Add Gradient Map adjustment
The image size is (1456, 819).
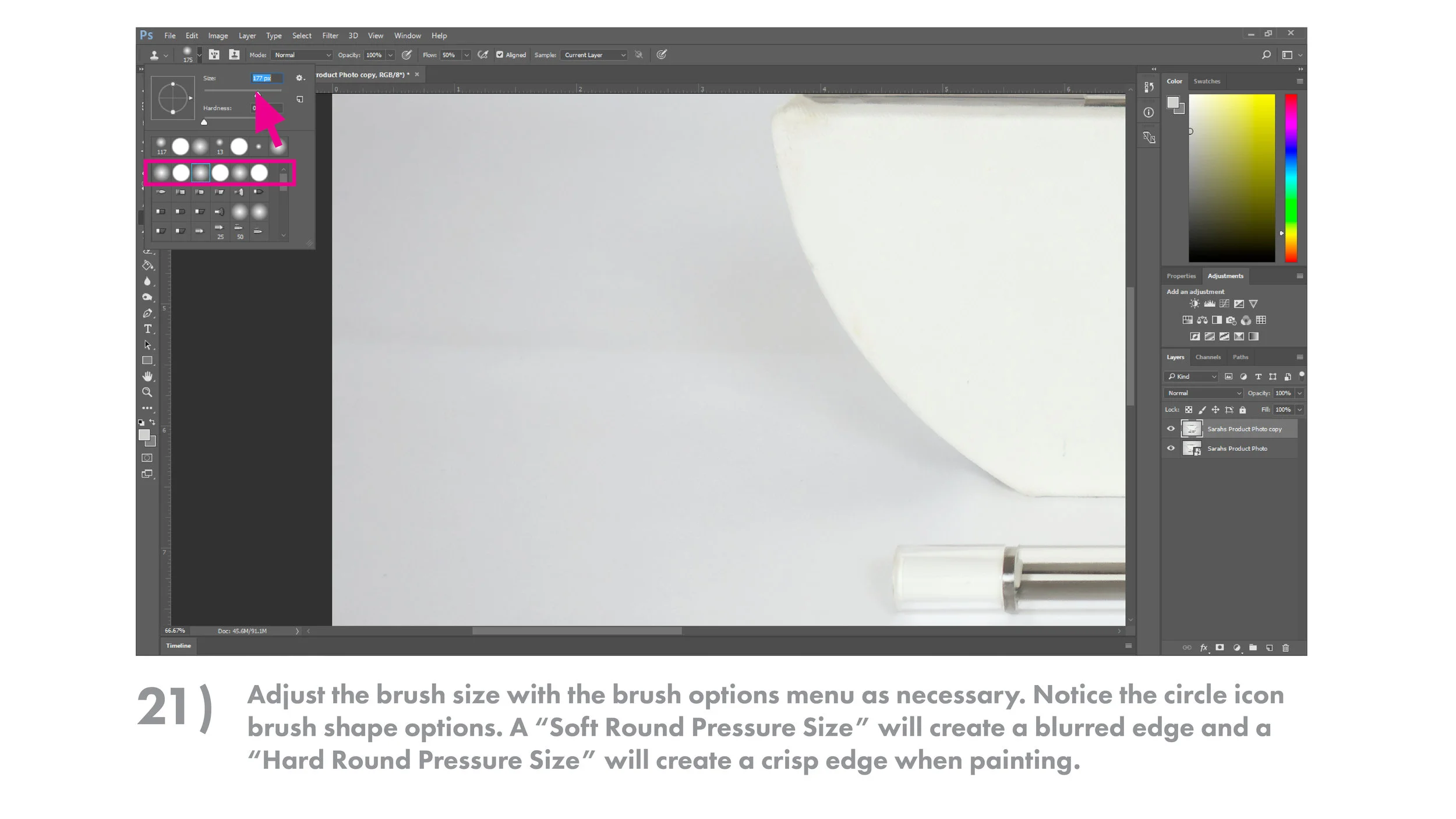pos(1253,337)
